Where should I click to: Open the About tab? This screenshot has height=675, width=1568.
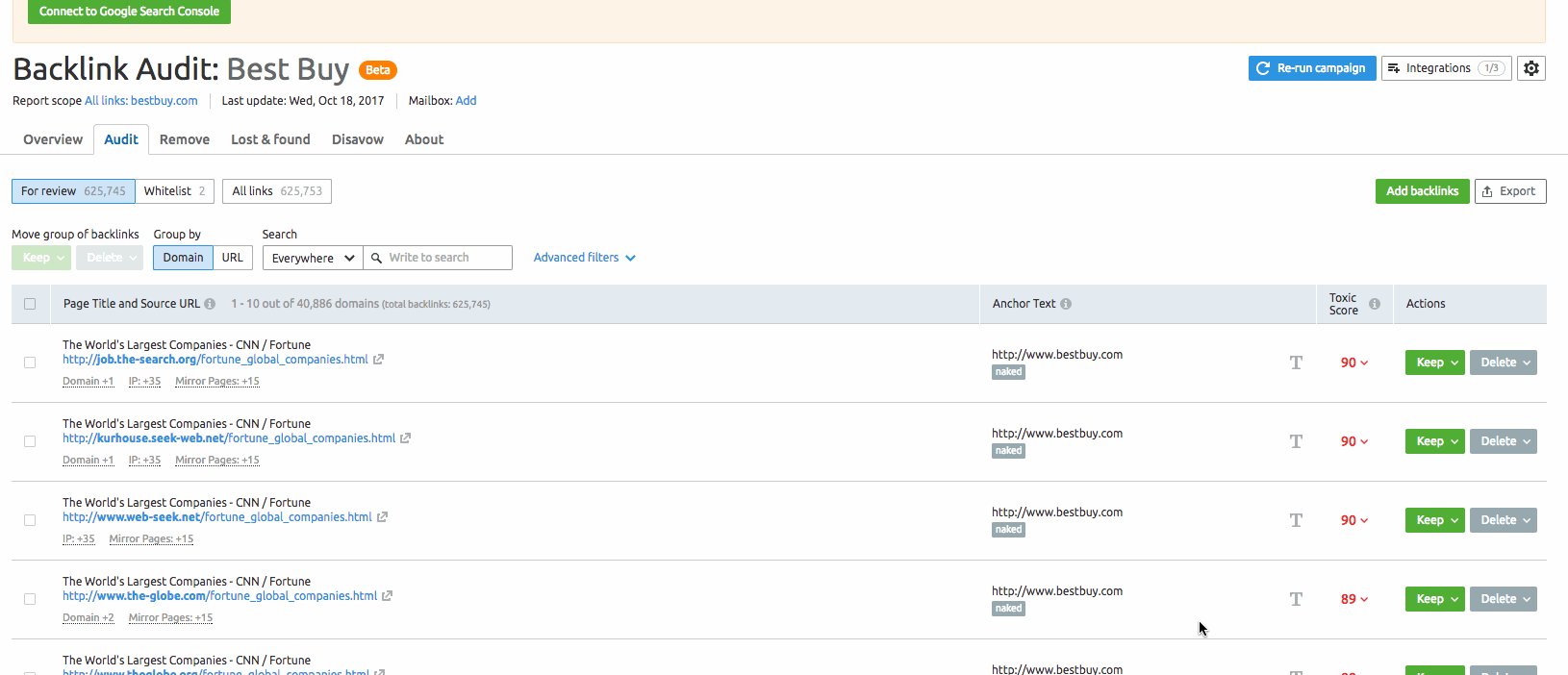(424, 139)
